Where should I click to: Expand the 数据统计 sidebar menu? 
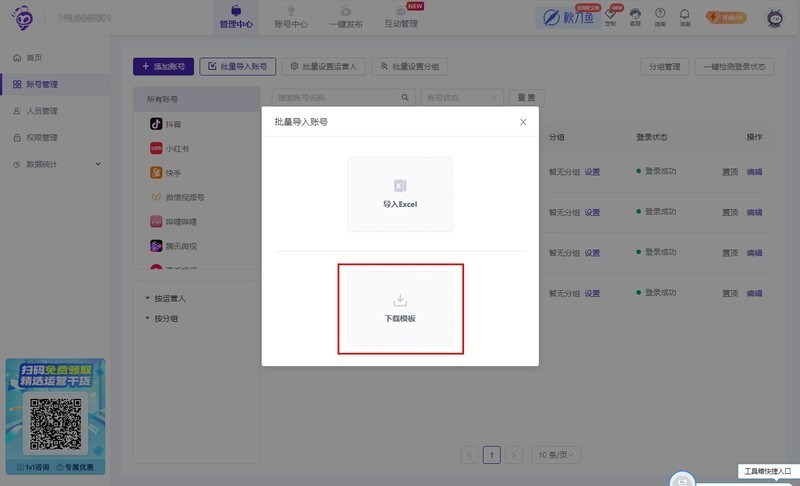point(55,164)
